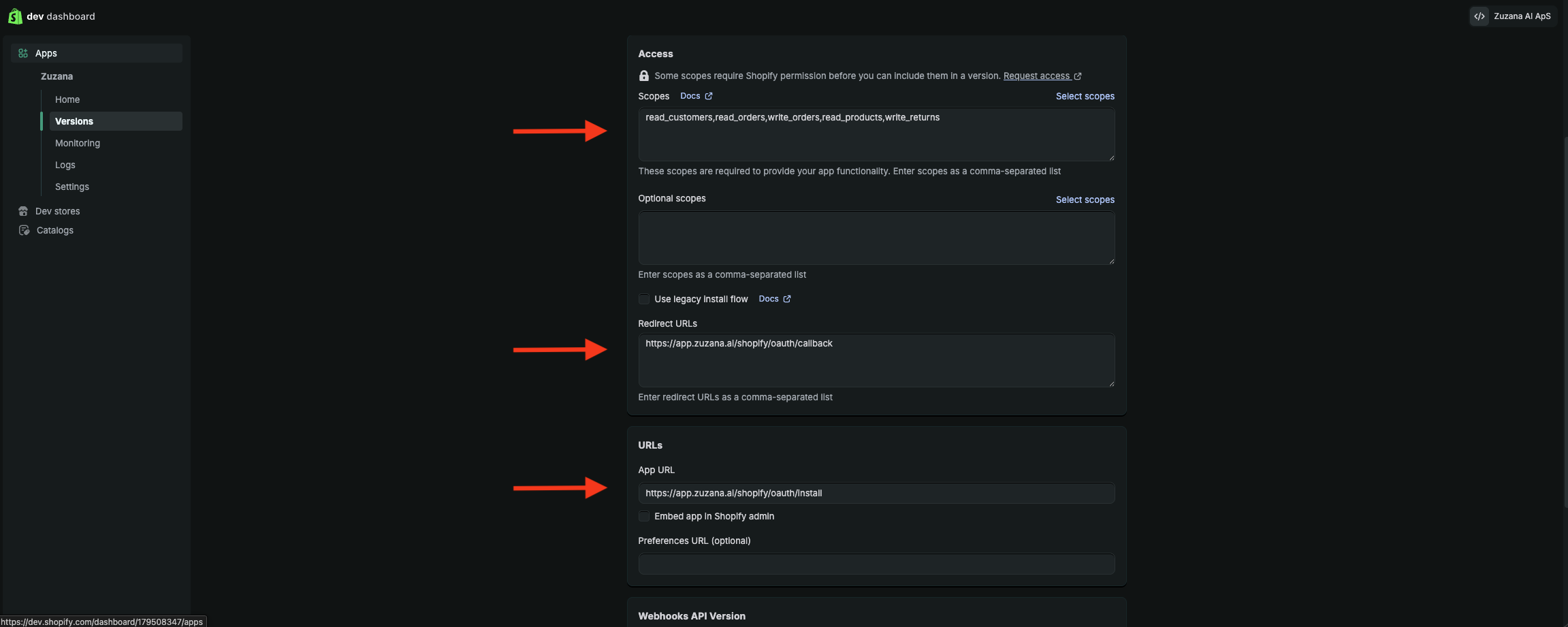Follow the Request access link
The image size is (1568, 627).
click(1036, 76)
